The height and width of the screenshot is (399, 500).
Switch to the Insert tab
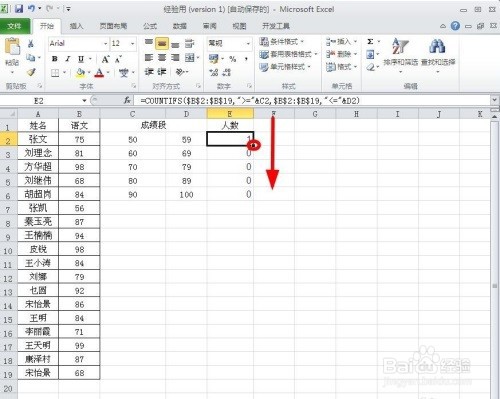pyautogui.click(x=76, y=26)
